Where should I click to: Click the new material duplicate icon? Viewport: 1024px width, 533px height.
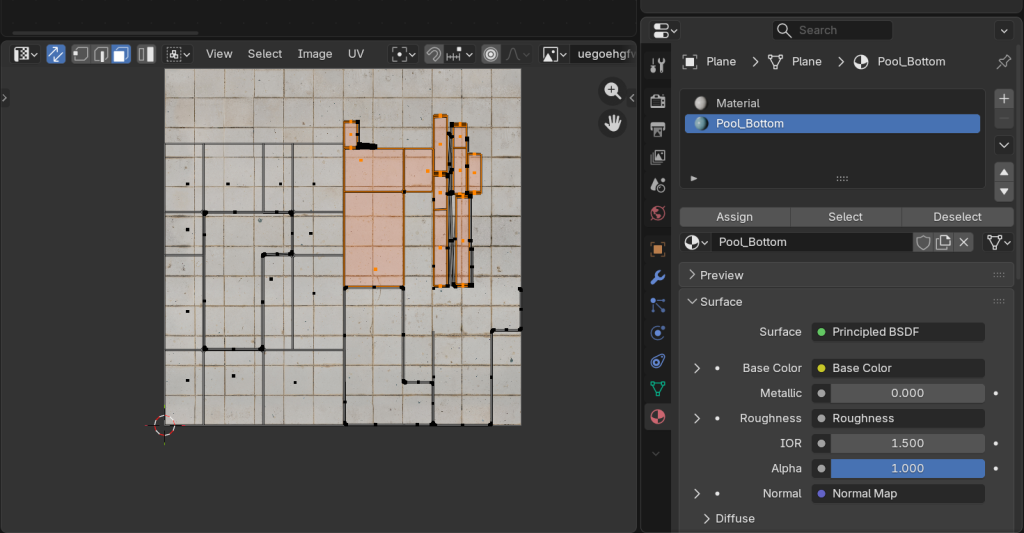click(x=943, y=242)
